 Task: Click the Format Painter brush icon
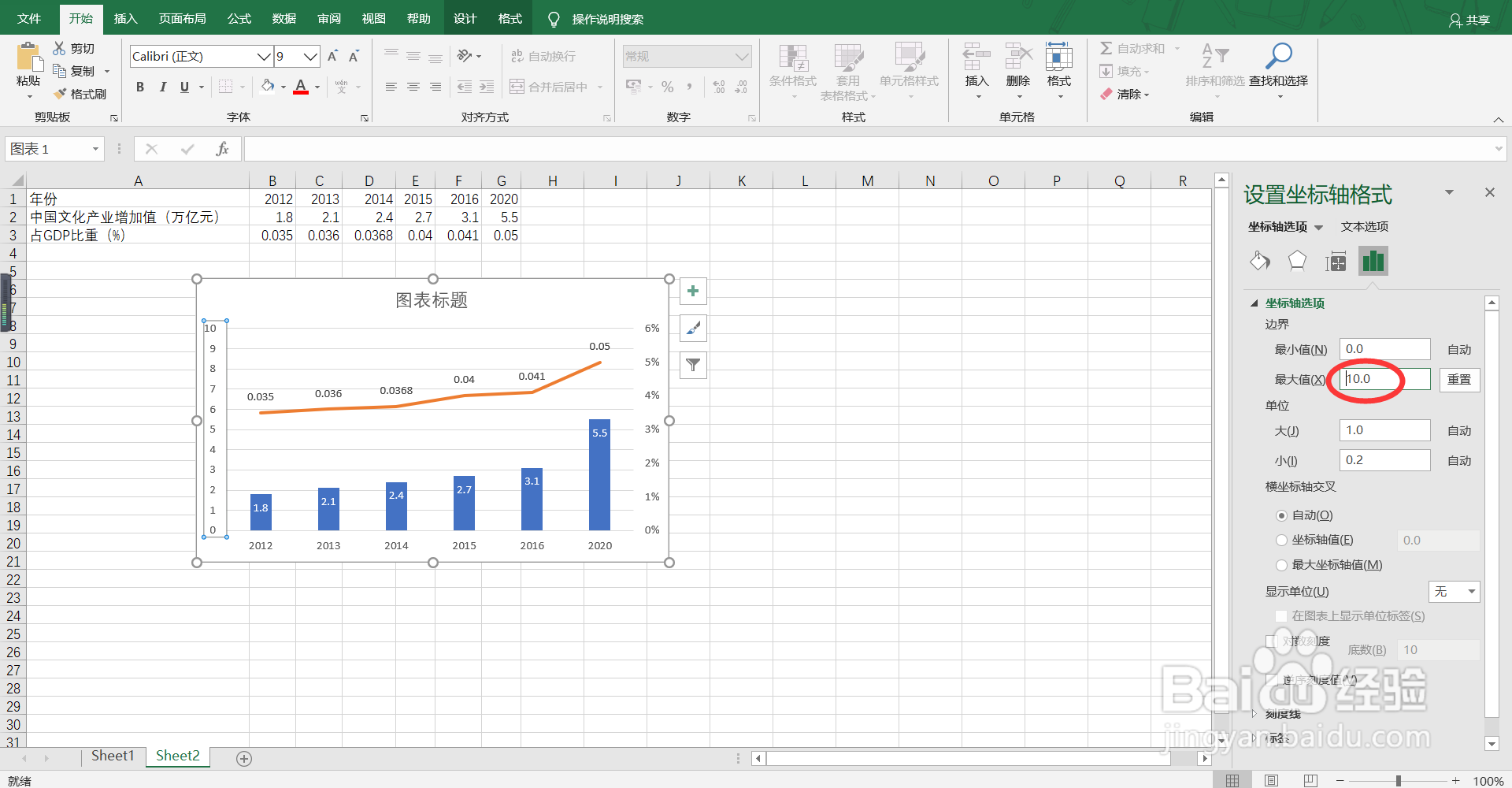pos(60,94)
